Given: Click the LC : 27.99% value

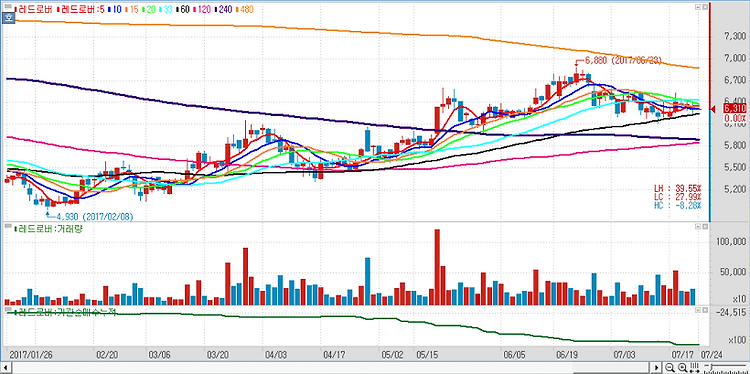Looking at the screenshot, I should tap(678, 197).
